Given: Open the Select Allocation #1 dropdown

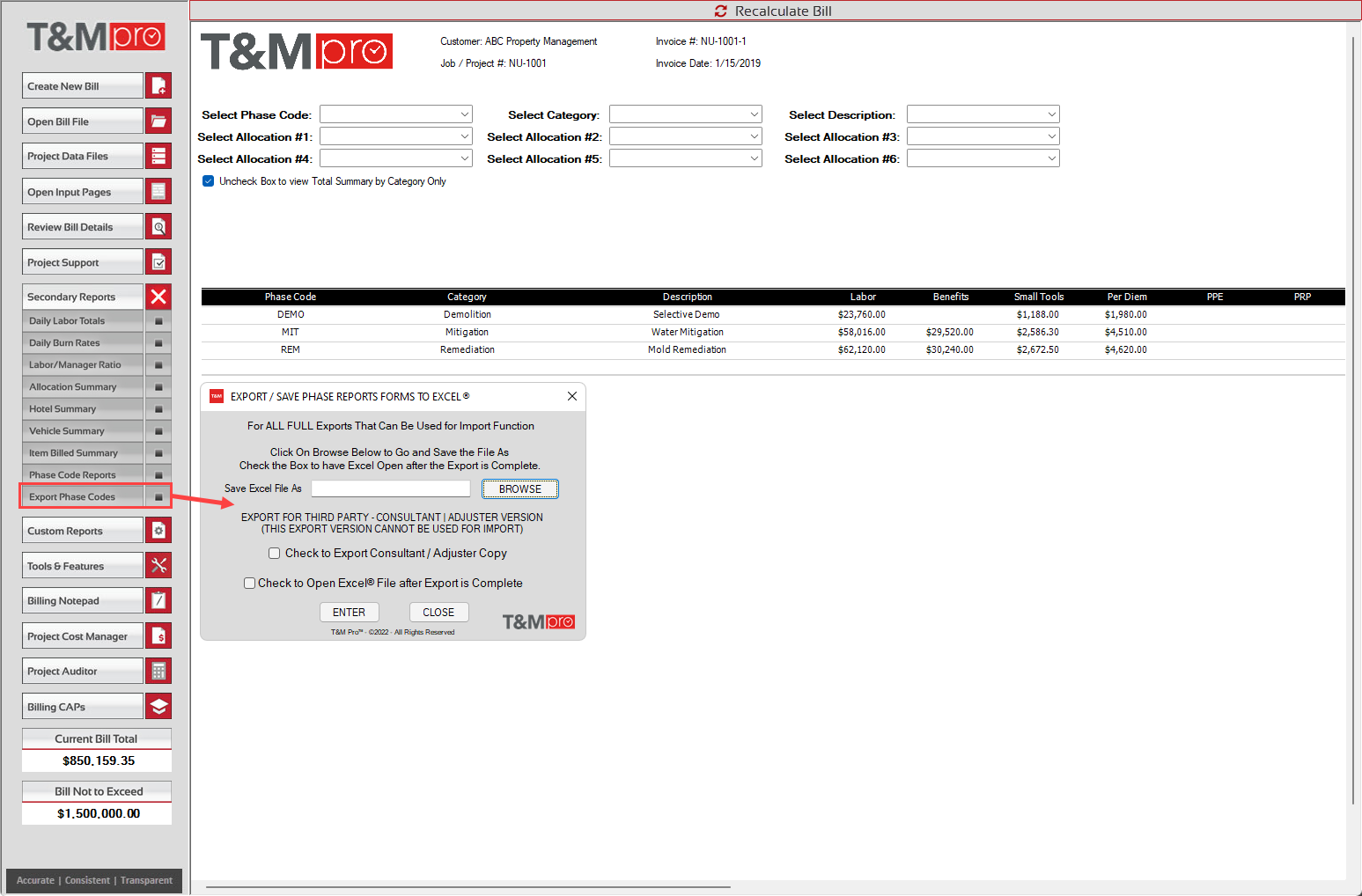Looking at the screenshot, I should [396, 136].
